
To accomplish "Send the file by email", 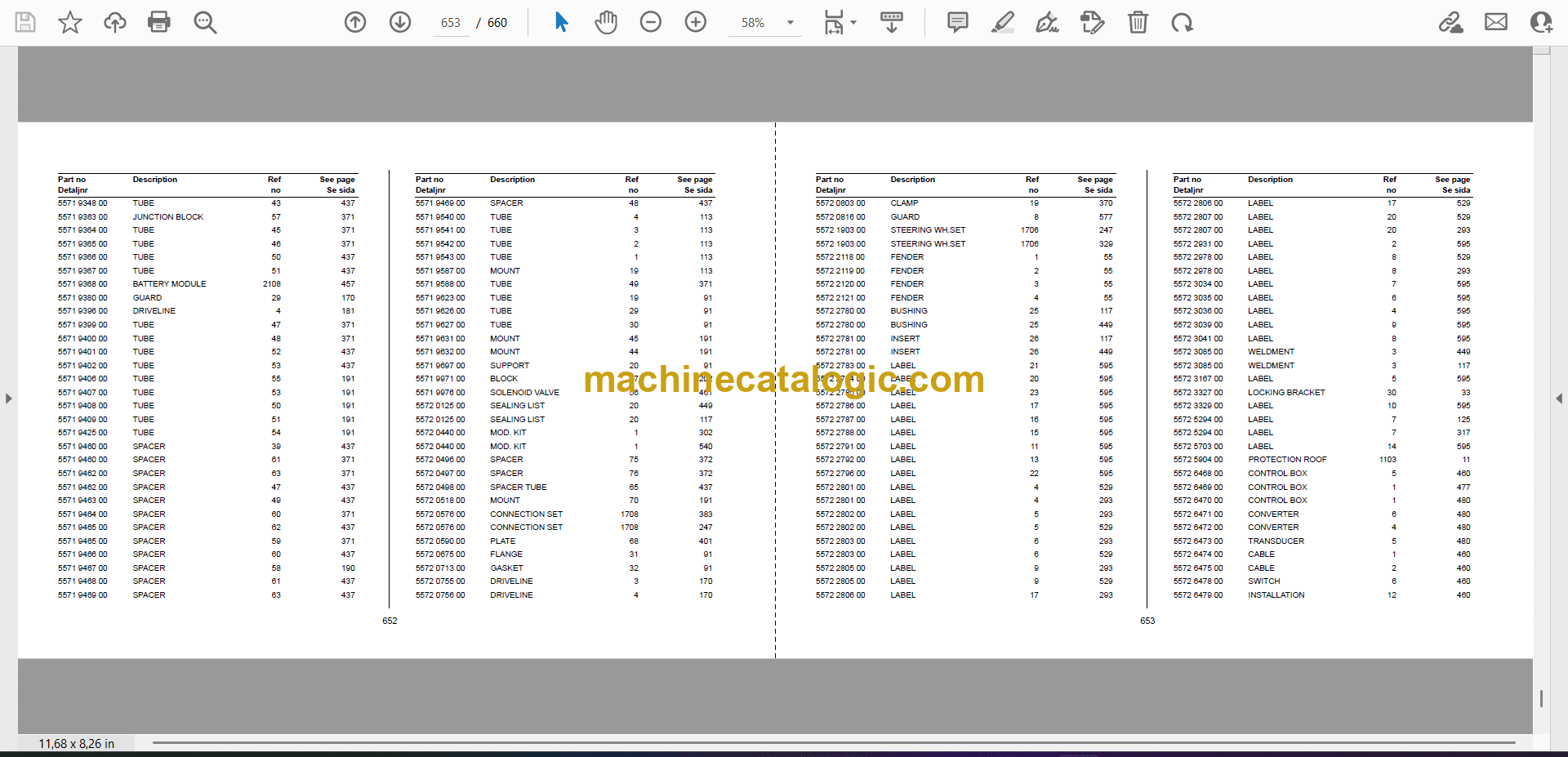I will coord(1496,22).
